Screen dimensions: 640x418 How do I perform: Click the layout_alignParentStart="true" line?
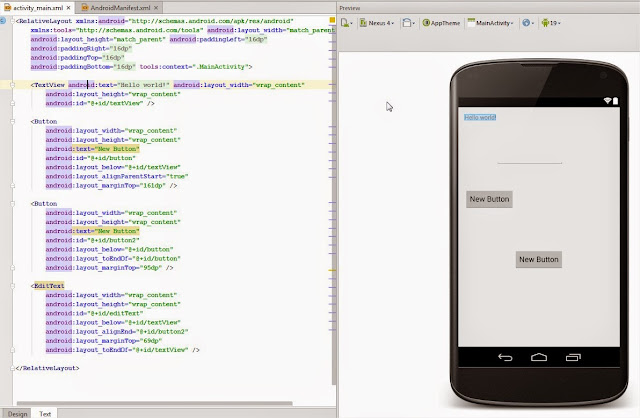click(x=117, y=176)
